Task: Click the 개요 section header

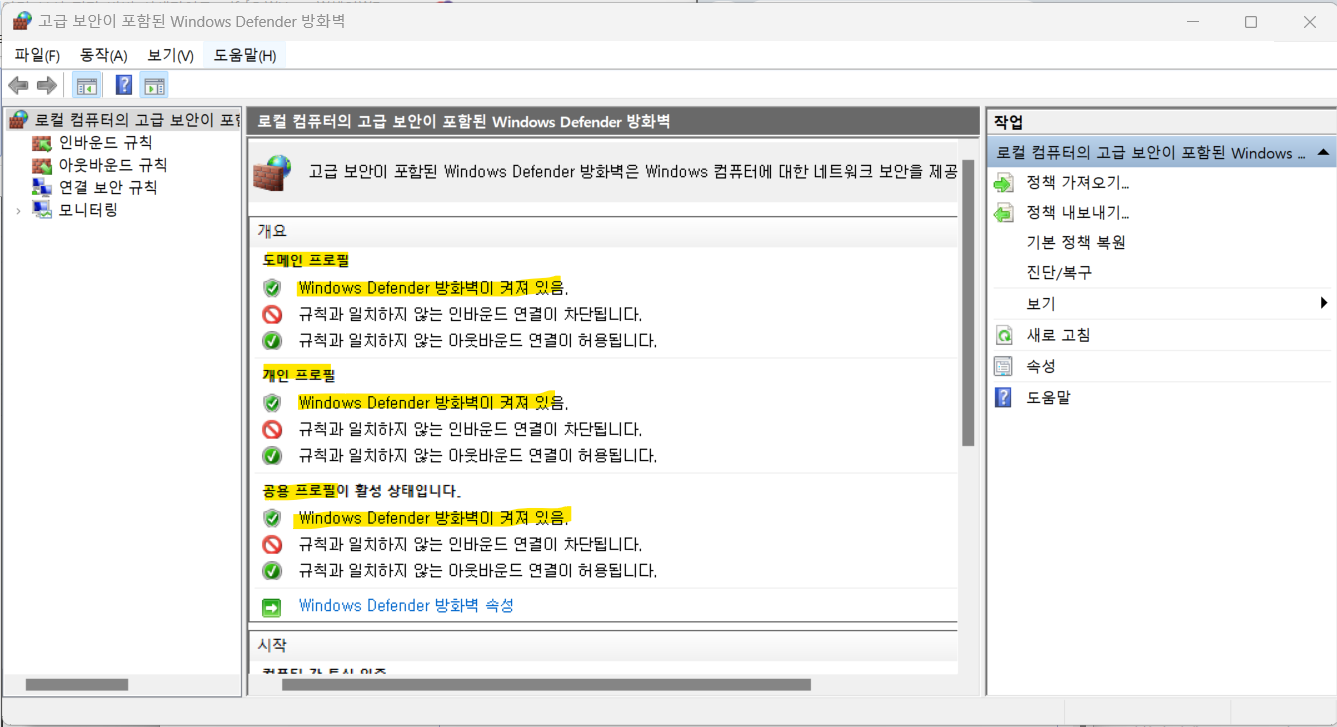Action: tap(603, 231)
